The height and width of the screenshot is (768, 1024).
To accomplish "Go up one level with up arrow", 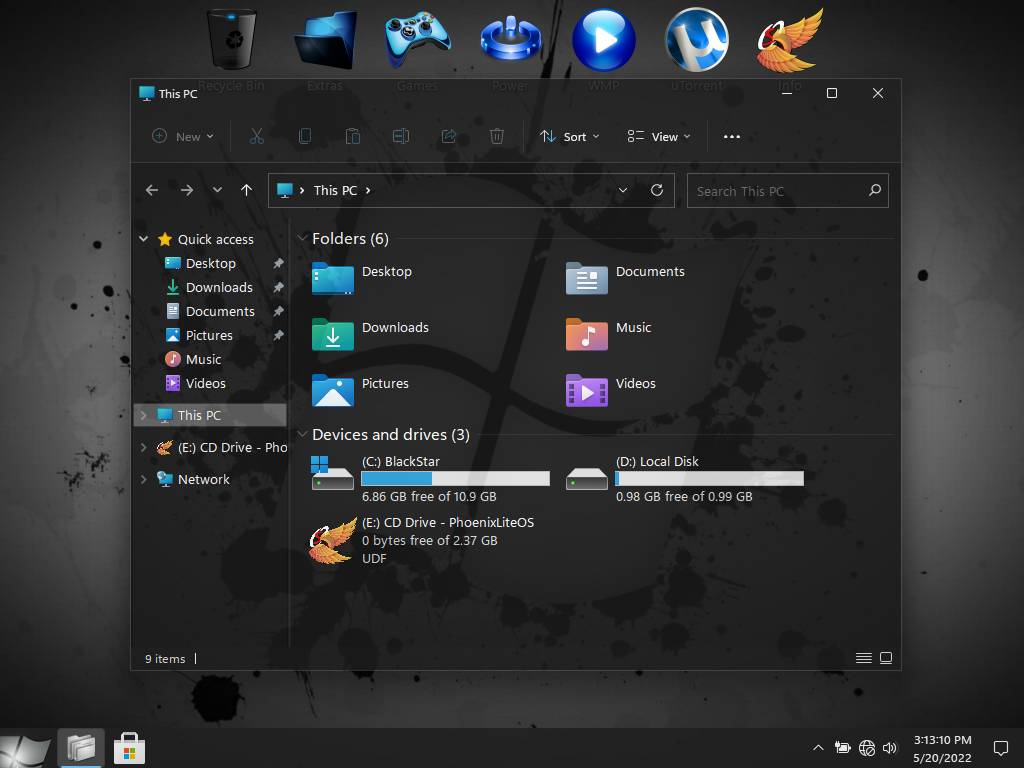I will [246, 190].
